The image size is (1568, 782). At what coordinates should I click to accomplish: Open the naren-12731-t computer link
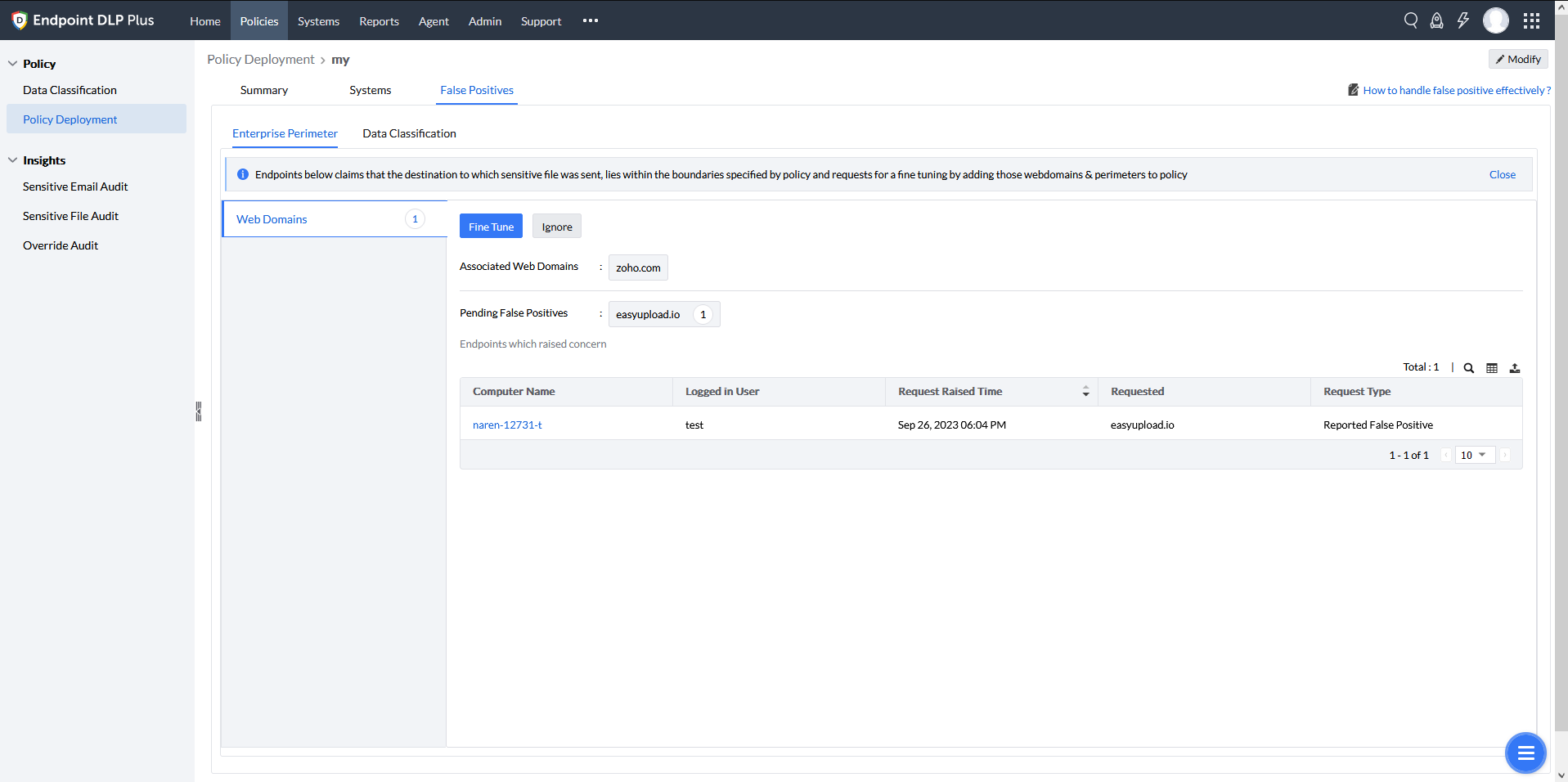[507, 425]
